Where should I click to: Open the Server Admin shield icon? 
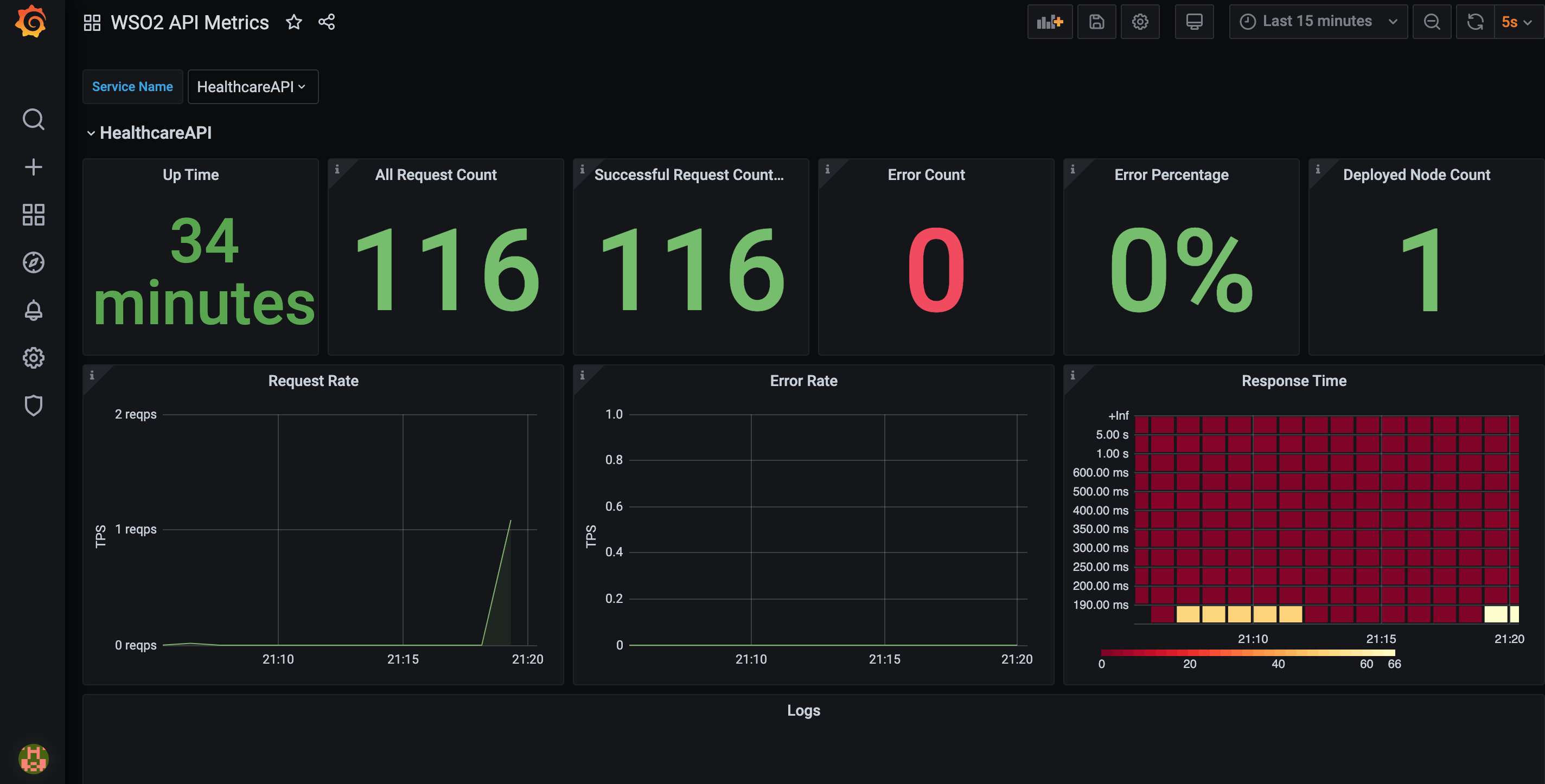[x=33, y=405]
